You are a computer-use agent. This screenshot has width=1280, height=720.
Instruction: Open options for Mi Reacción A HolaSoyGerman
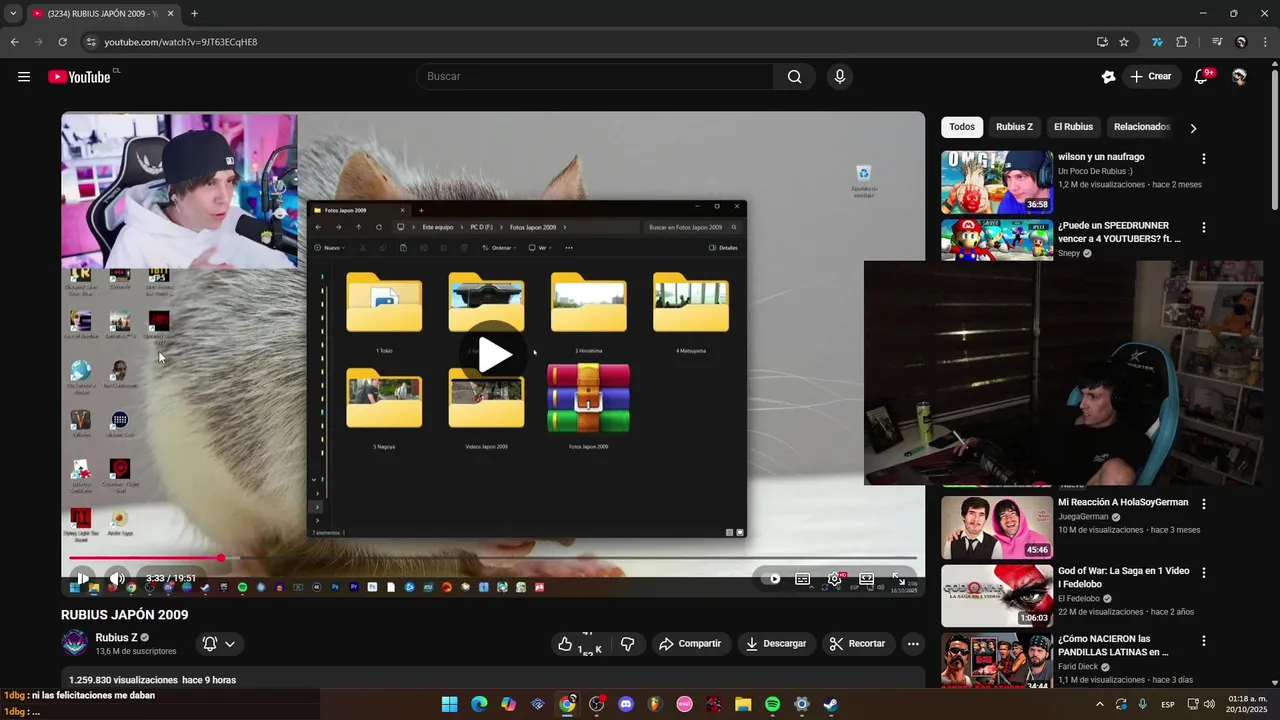coord(1204,504)
